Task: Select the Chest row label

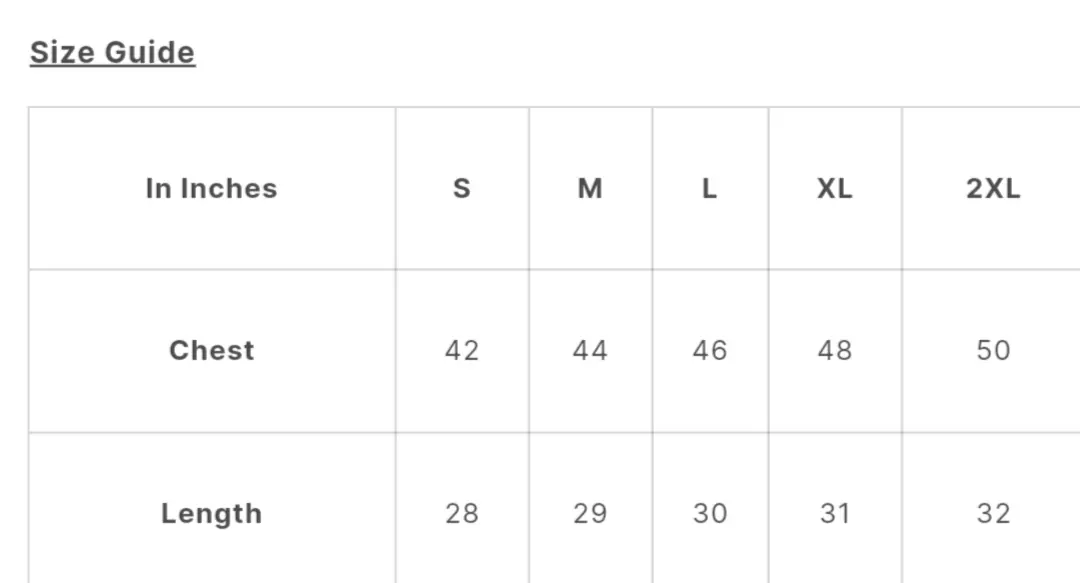Action: coord(211,350)
